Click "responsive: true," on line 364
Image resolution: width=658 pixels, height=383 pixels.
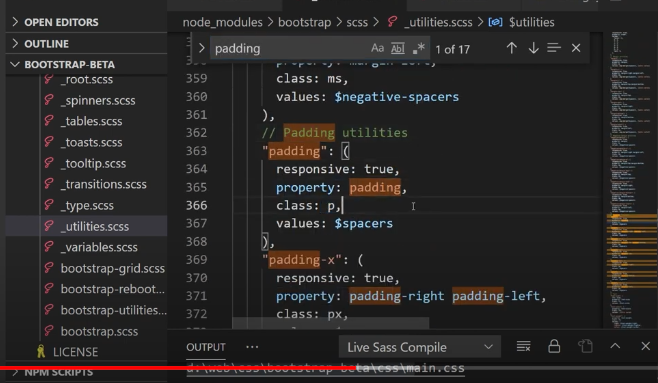338,169
